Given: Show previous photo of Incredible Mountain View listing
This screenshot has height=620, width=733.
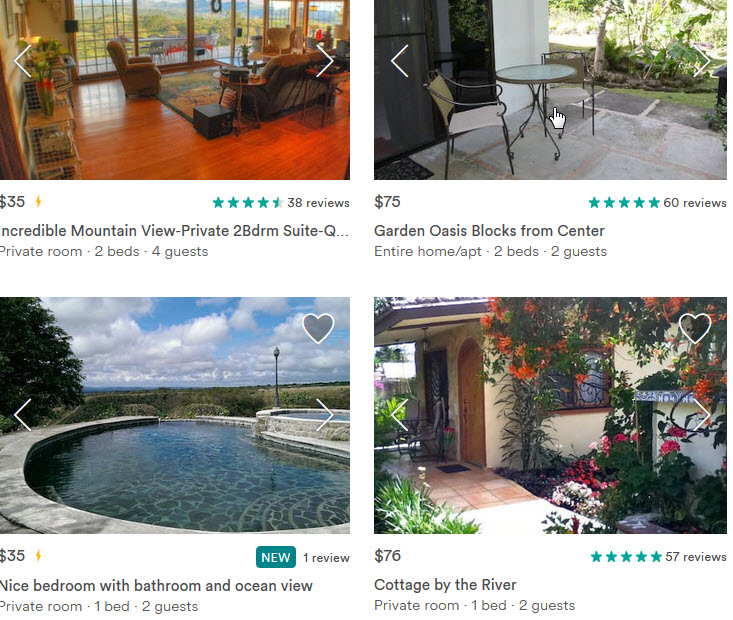Looking at the screenshot, I should click(x=22, y=61).
